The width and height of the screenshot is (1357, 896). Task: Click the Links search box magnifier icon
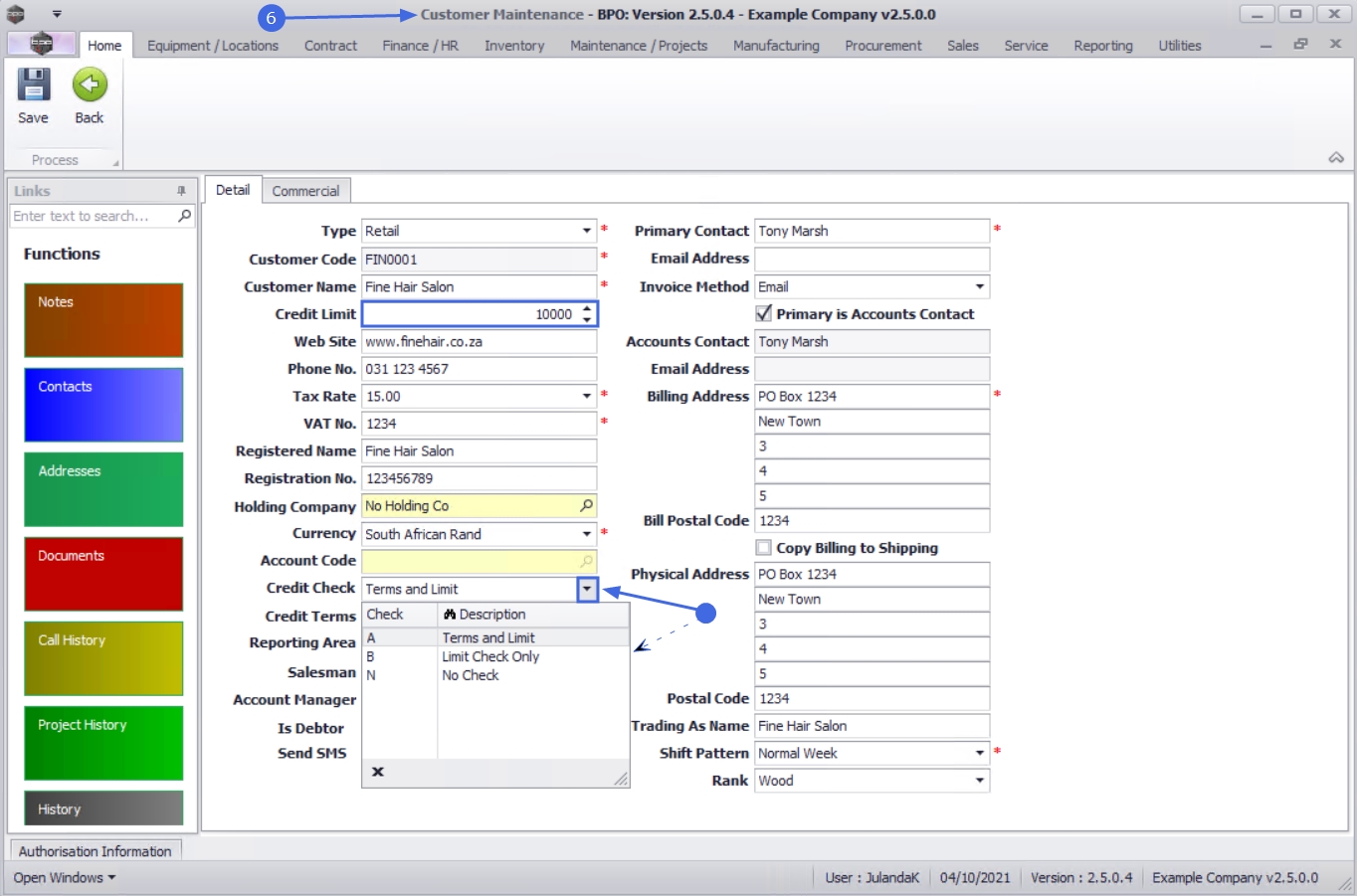click(x=184, y=216)
